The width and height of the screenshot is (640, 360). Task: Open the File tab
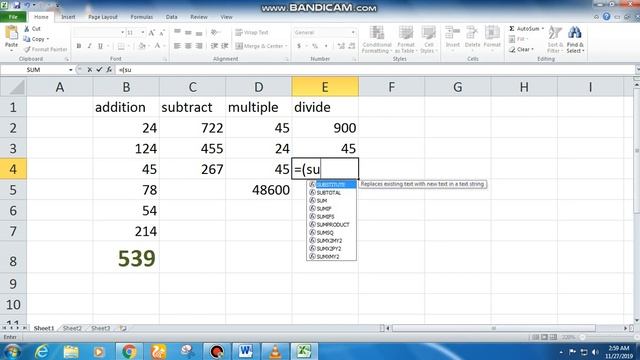[13, 17]
